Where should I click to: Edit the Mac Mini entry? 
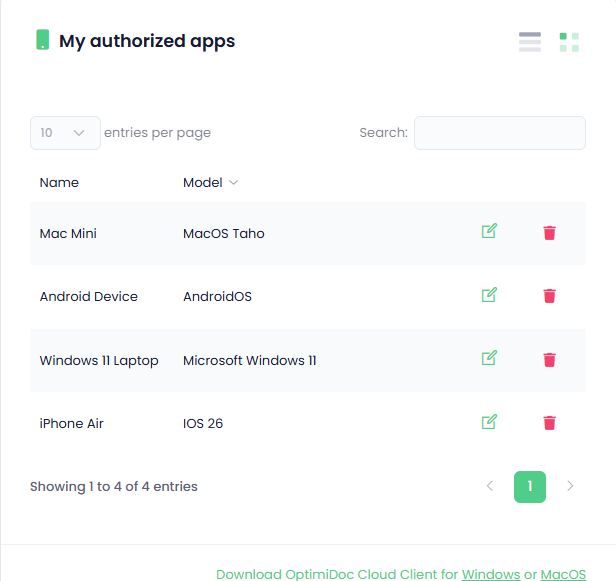[x=489, y=232]
